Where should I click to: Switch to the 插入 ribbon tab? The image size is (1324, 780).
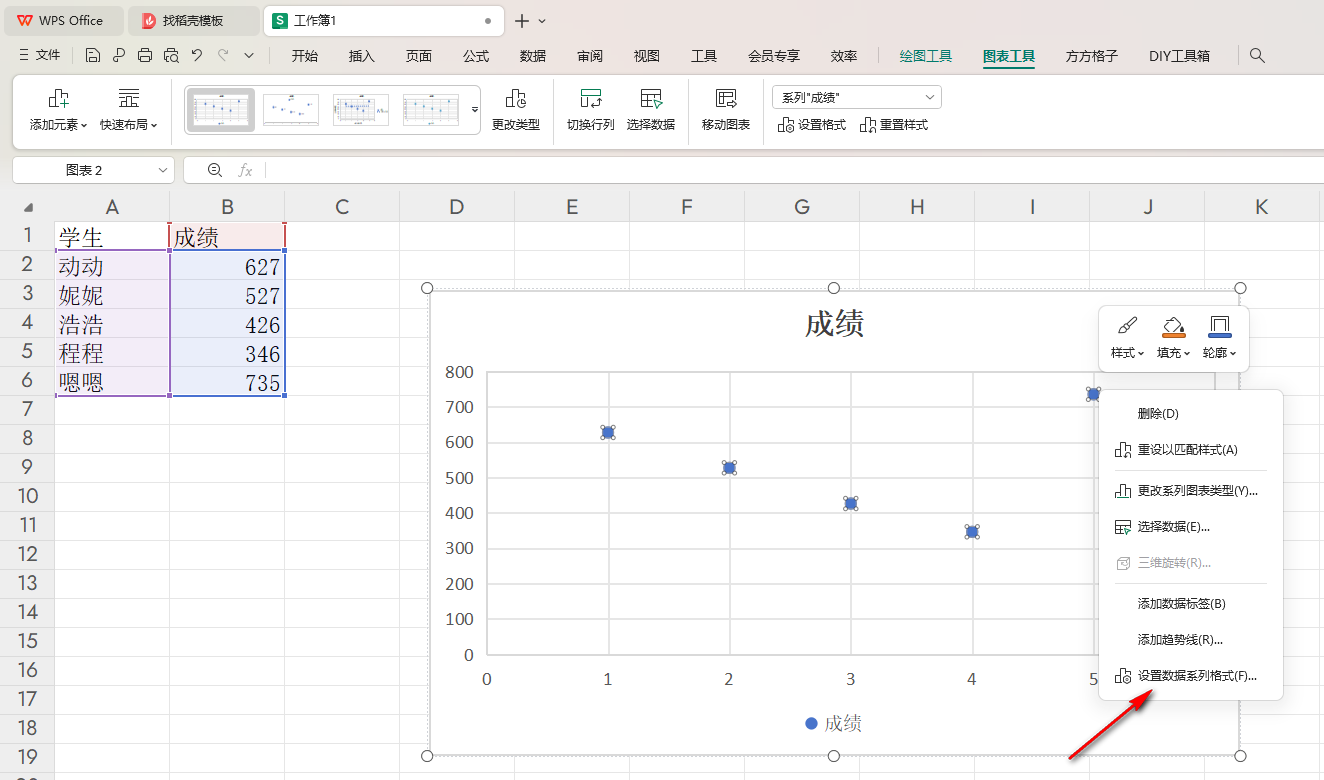tap(362, 56)
